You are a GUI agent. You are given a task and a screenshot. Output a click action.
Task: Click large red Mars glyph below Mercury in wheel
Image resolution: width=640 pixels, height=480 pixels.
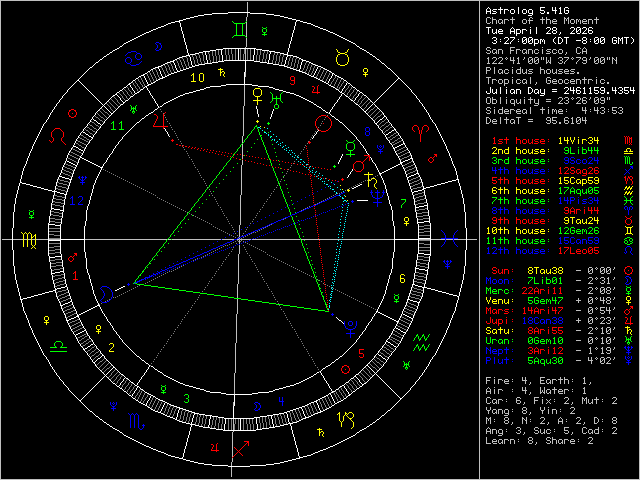coord(361,164)
